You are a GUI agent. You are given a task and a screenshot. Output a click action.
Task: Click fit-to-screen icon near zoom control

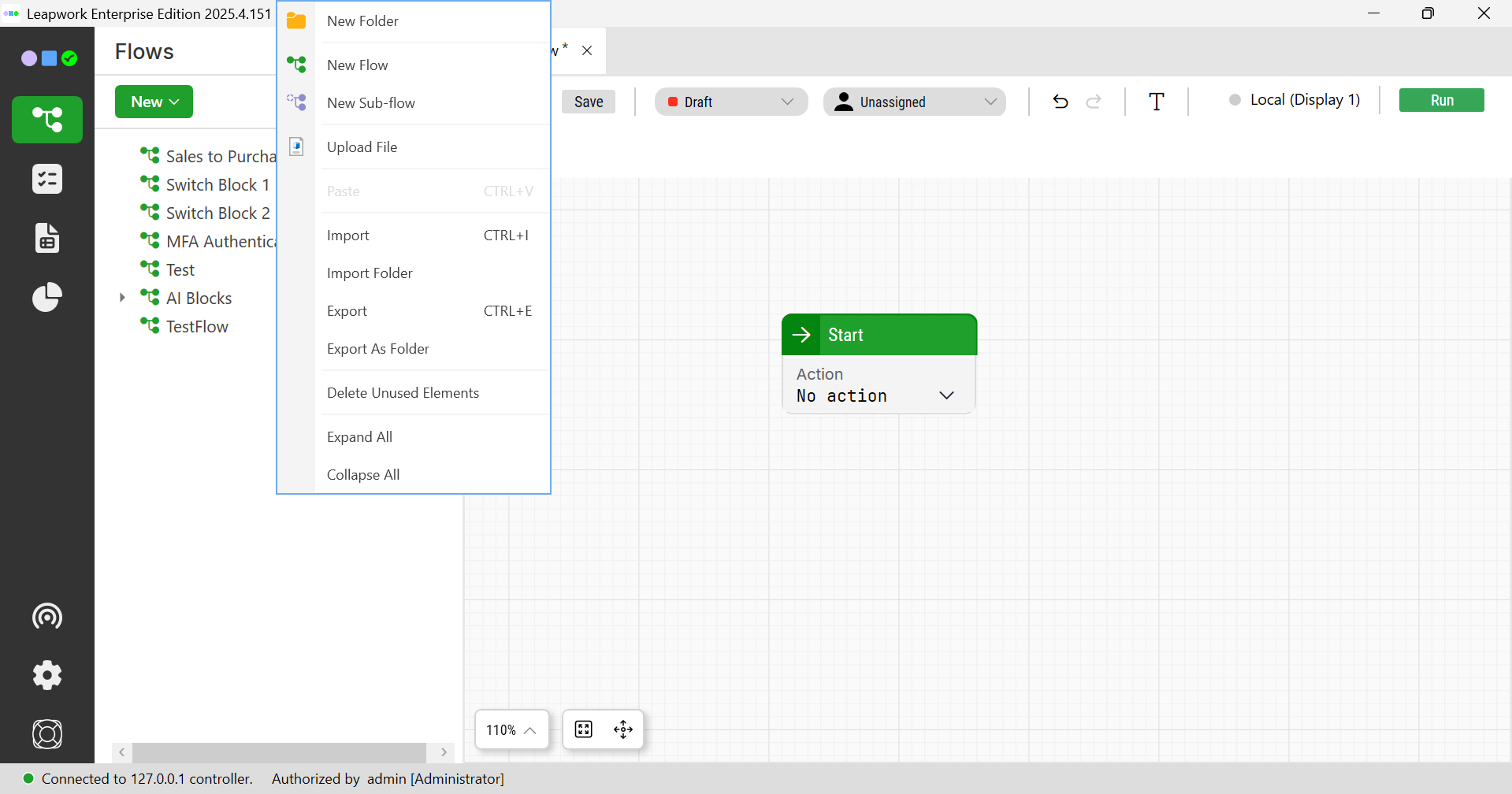click(x=584, y=729)
